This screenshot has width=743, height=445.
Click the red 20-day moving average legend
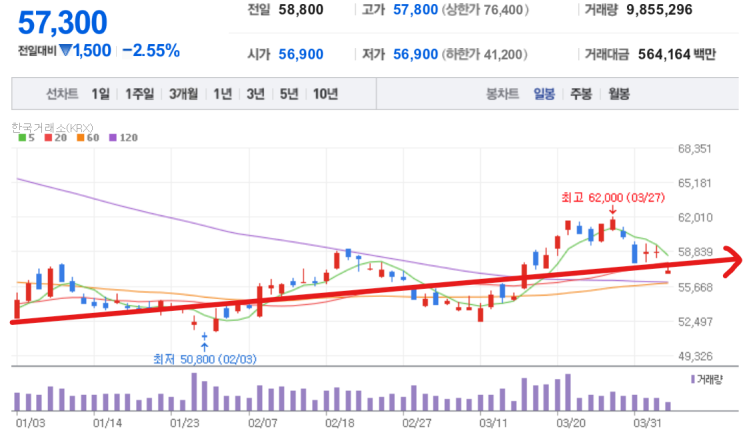(56, 138)
